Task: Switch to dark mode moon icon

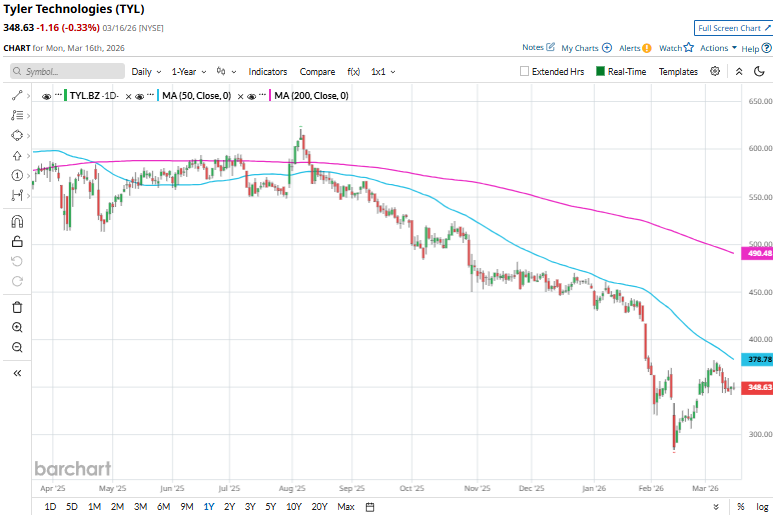Action: [759, 71]
